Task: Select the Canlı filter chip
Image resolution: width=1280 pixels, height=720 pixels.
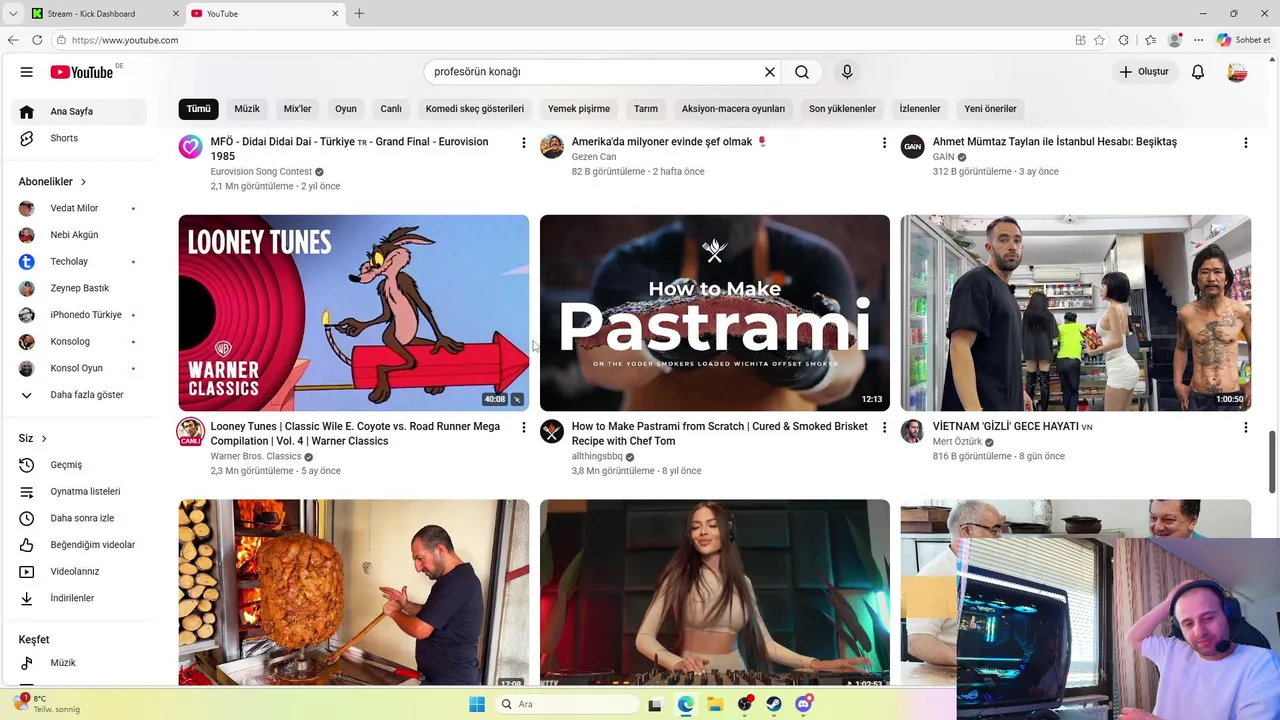Action: coord(391,109)
